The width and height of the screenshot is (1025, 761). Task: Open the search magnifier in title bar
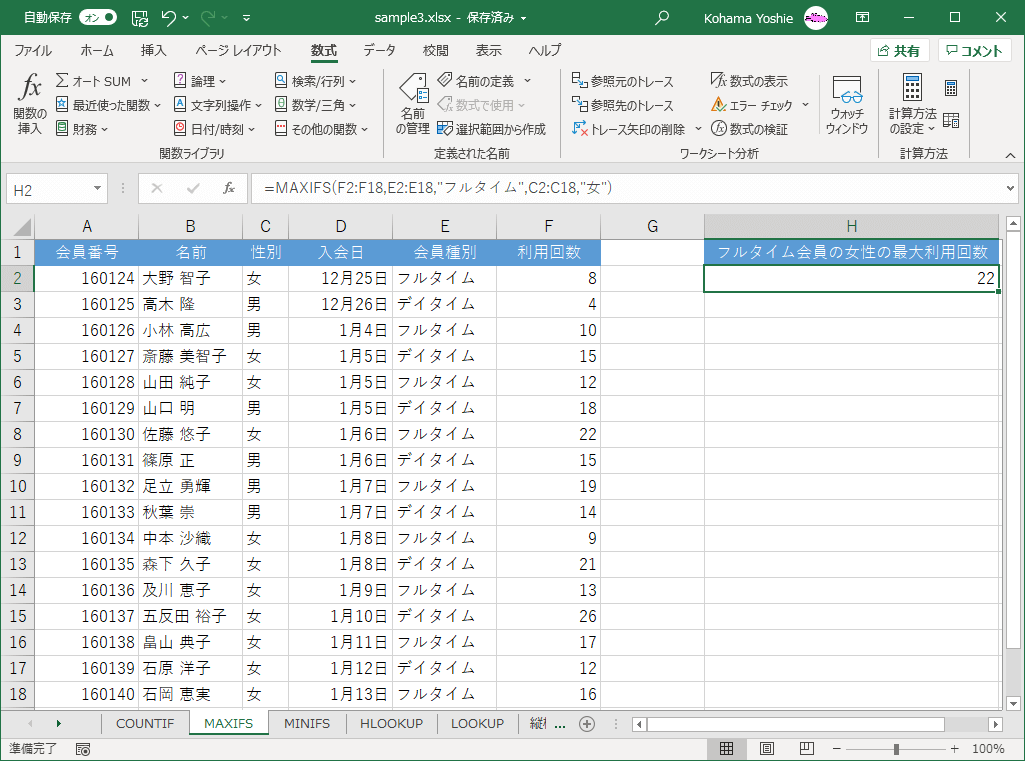pos(662,18)
